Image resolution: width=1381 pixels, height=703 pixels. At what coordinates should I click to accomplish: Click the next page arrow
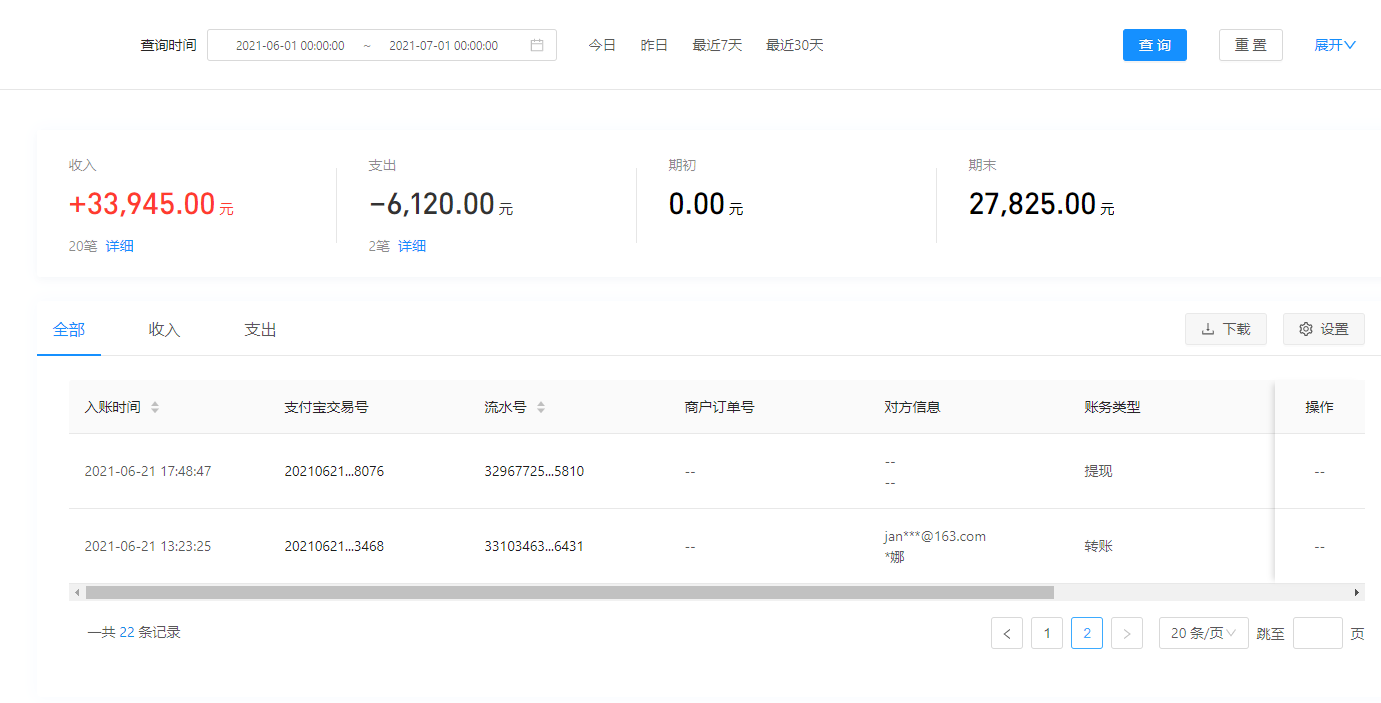pos(1127,633)
